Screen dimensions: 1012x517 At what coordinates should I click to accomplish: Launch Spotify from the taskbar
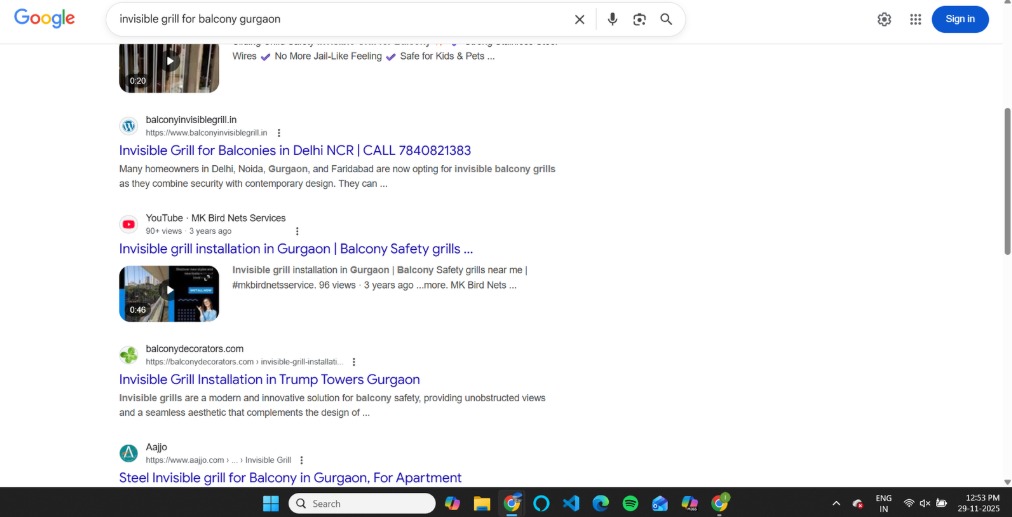pyautogui.click(x=630, y=503)
